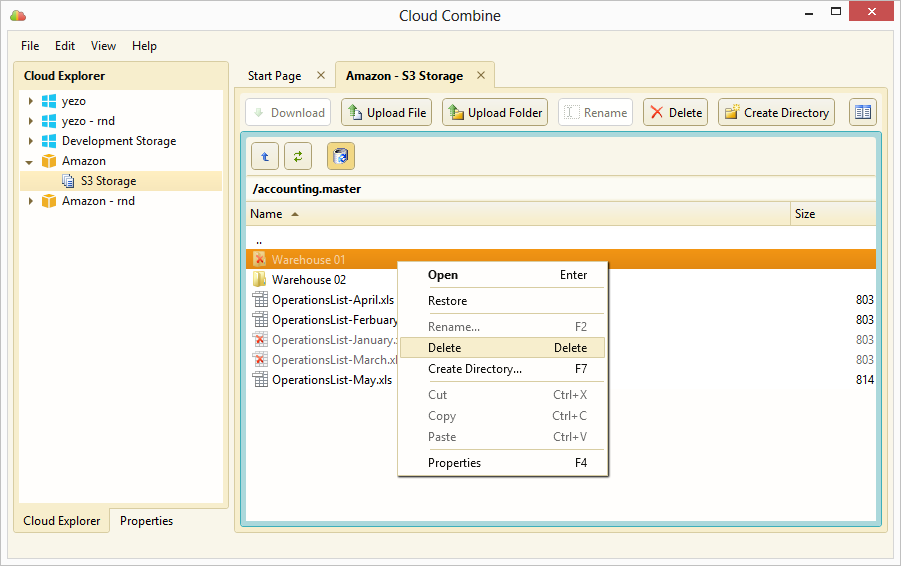This screenshot has height=566, width=901.
Task: Expand the Amazon - rnd tree node
Action: coord(30,201)
